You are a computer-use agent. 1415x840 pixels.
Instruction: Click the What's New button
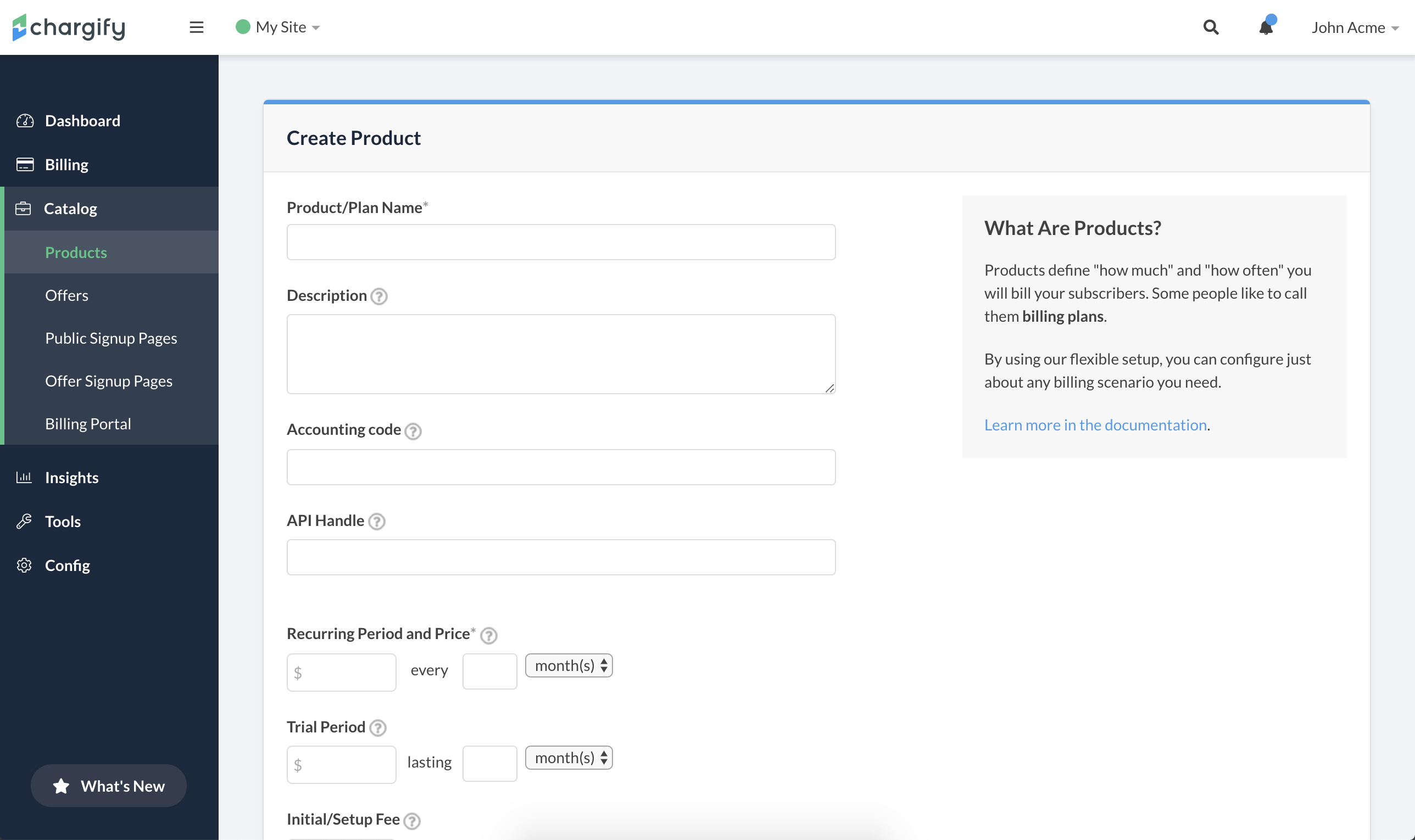[x=109, y=786]
